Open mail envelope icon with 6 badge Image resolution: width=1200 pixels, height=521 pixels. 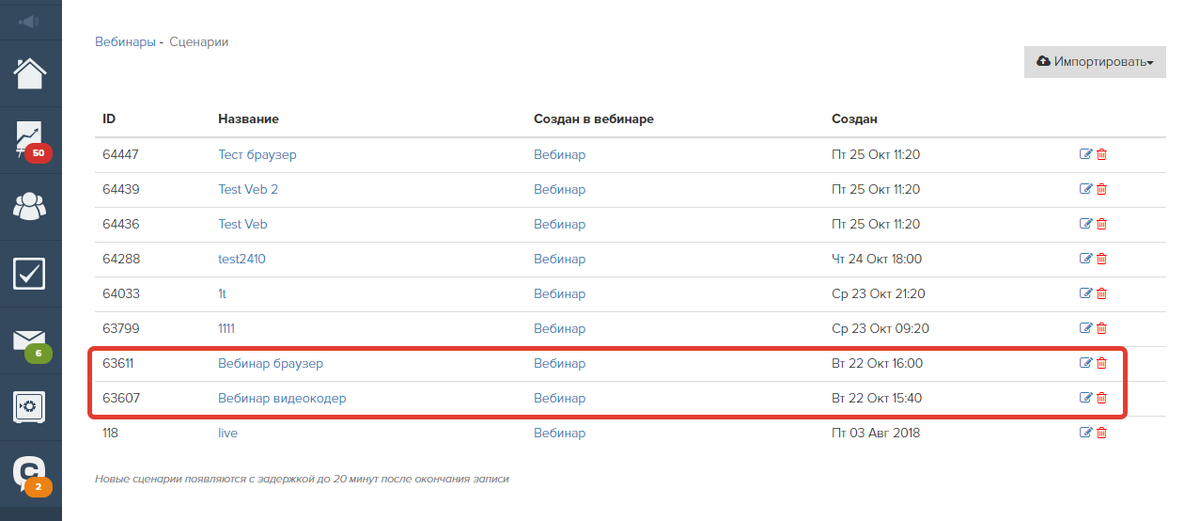tap(30, 342)
